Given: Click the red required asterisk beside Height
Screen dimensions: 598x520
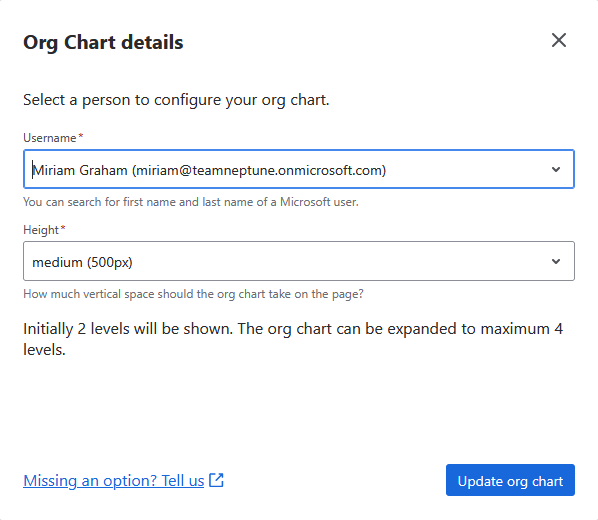Looking at the screenshot, I should click(63, 228).
